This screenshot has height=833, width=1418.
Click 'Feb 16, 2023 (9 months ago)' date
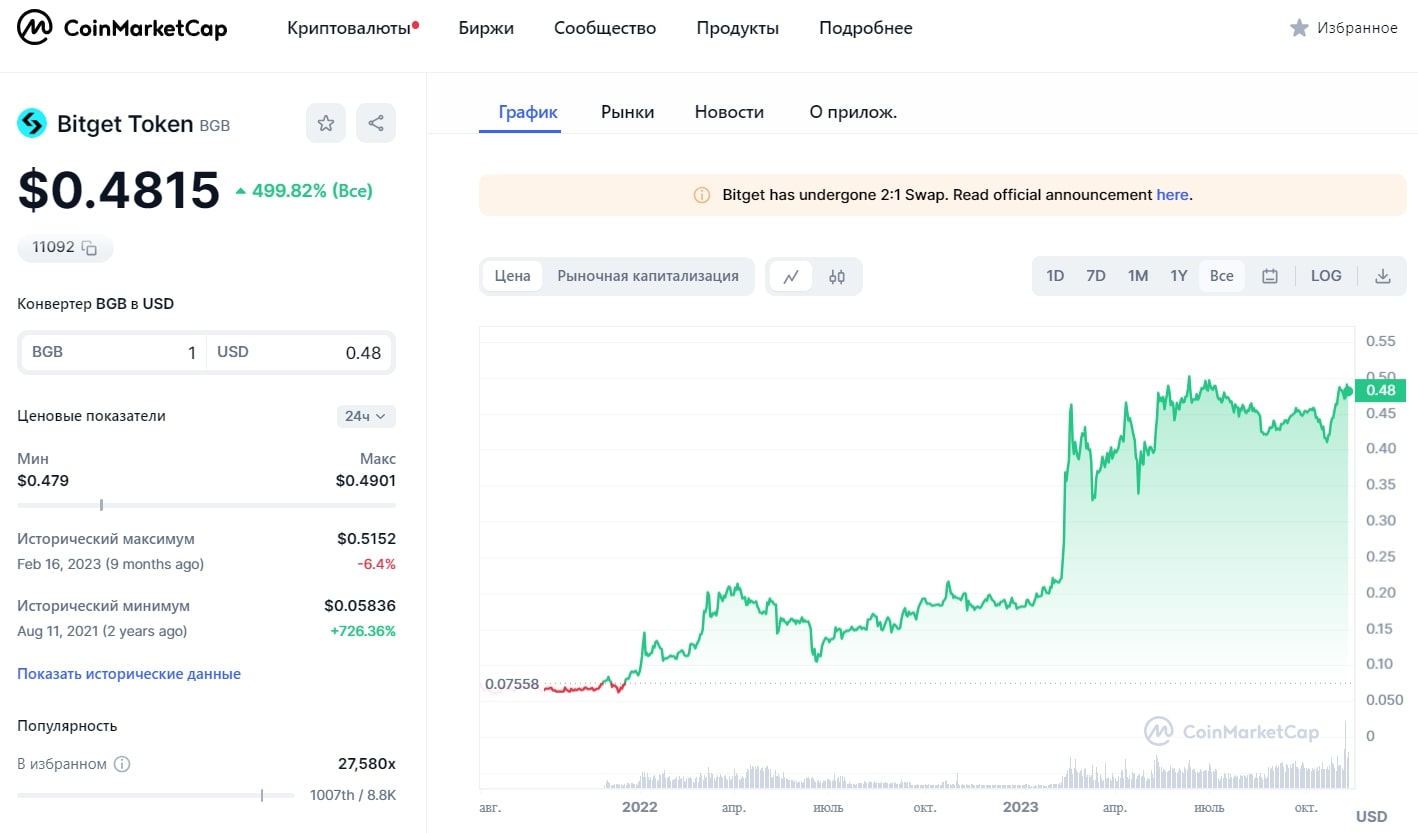(x=110, y=564)
